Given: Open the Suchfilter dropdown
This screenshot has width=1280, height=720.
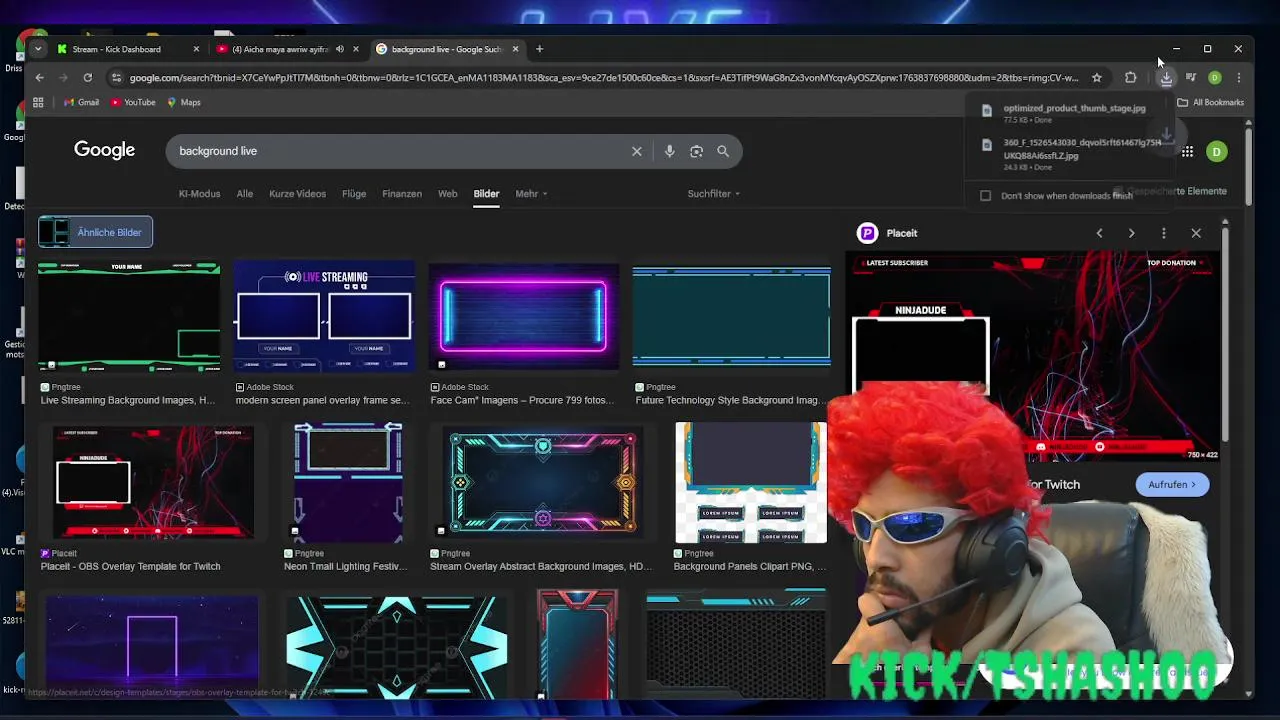Looking at the screenshot, I should 713,194.
